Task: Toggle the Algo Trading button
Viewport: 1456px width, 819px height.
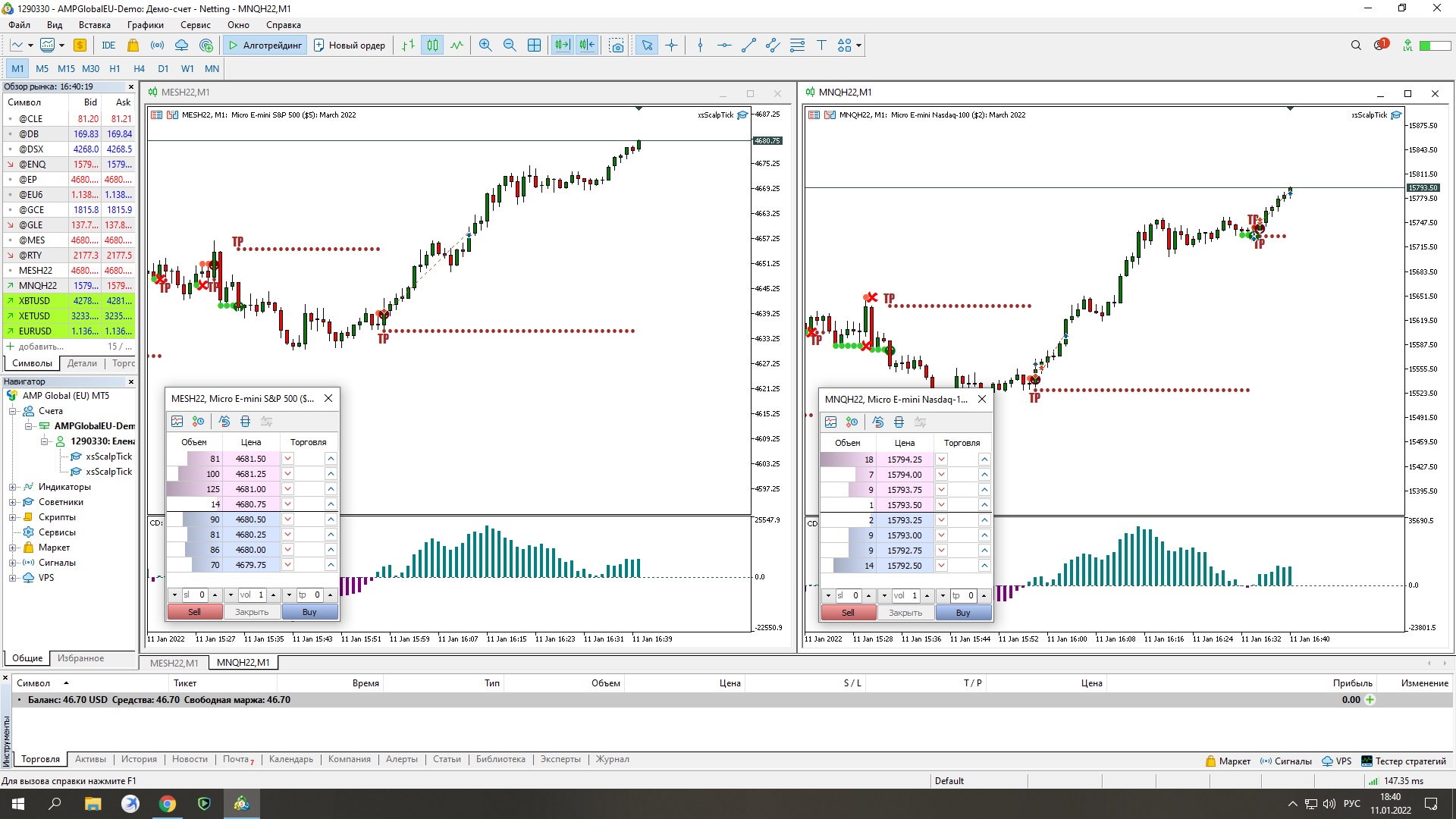Action: pos(265,45)
